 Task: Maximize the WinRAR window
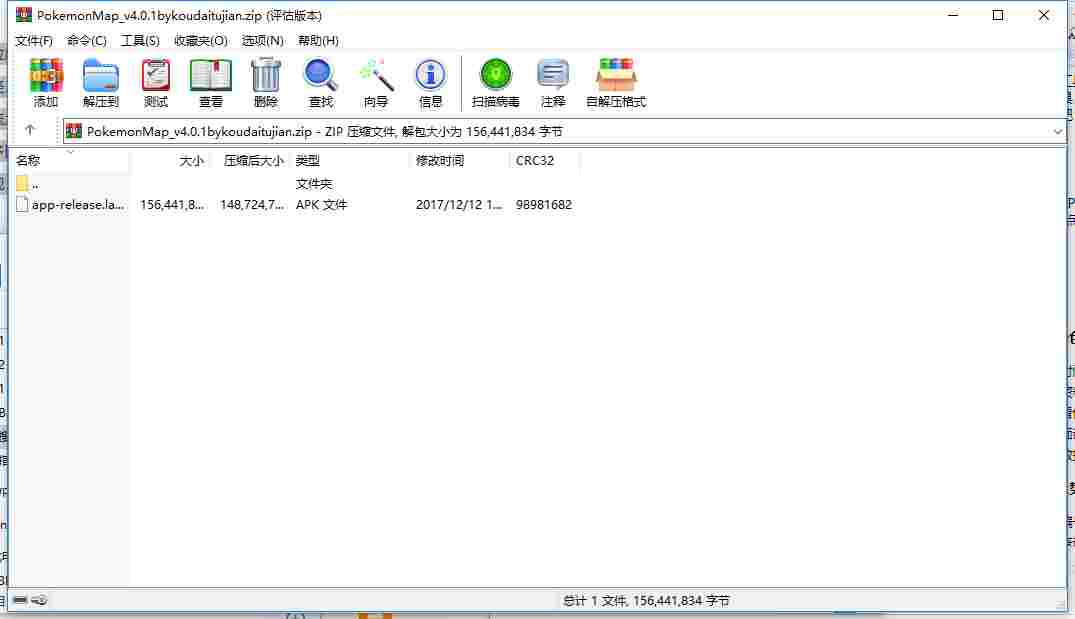[x=998, y=15]
